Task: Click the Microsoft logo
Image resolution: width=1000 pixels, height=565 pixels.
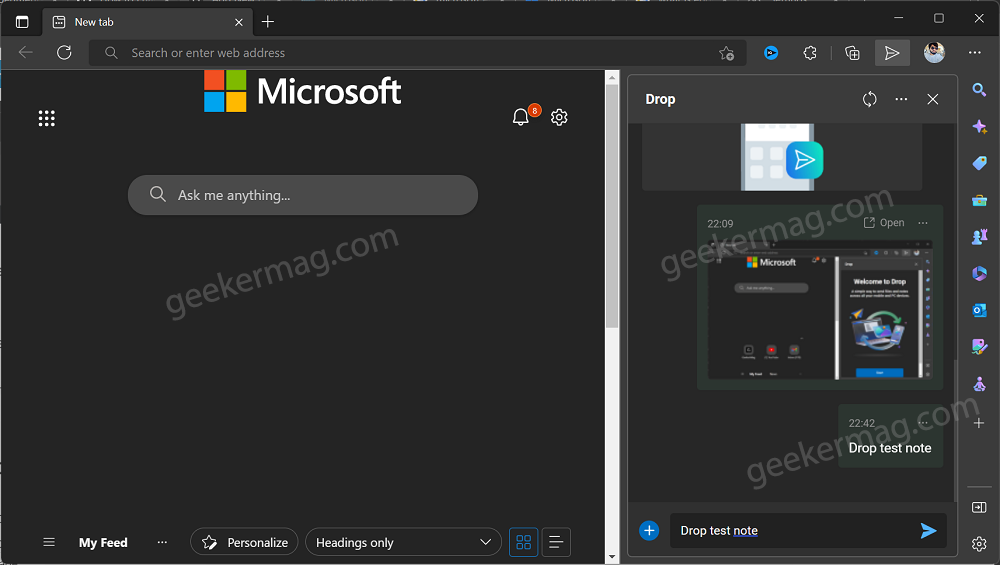Action: pyautogui.click(x=302, y=91)
